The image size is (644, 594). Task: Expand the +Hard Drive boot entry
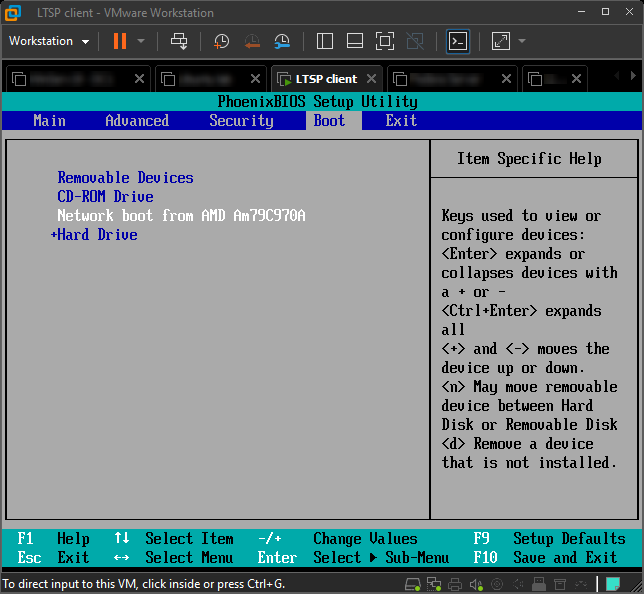94,235
